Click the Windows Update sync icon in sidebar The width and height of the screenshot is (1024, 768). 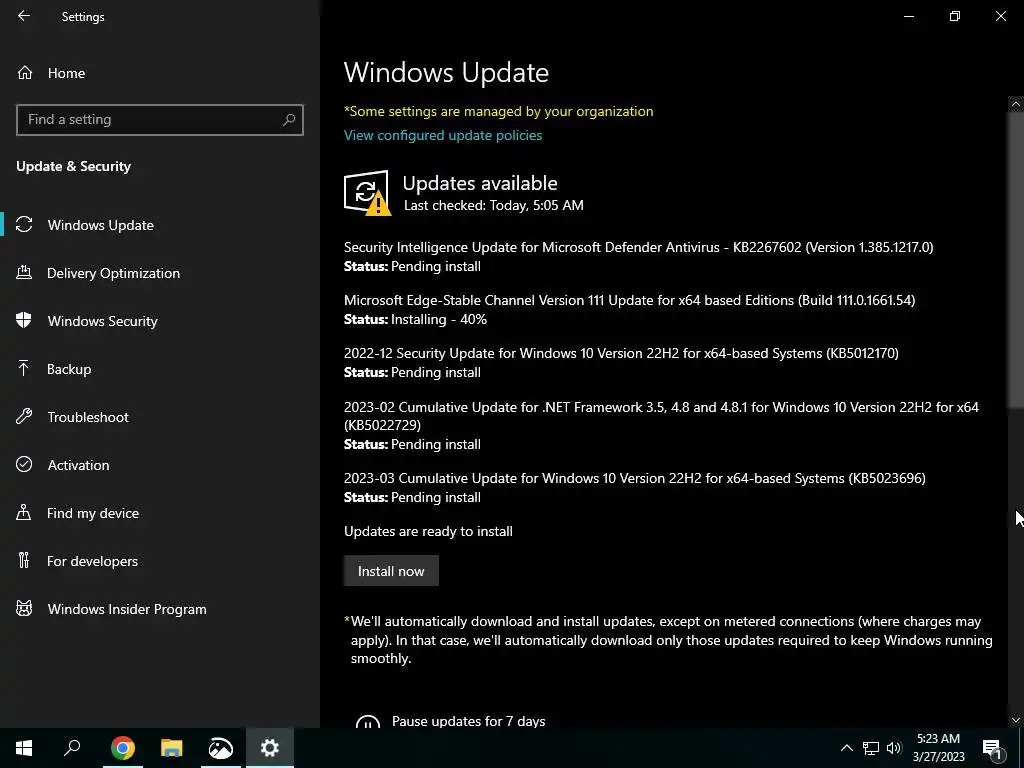pos(24,225)
